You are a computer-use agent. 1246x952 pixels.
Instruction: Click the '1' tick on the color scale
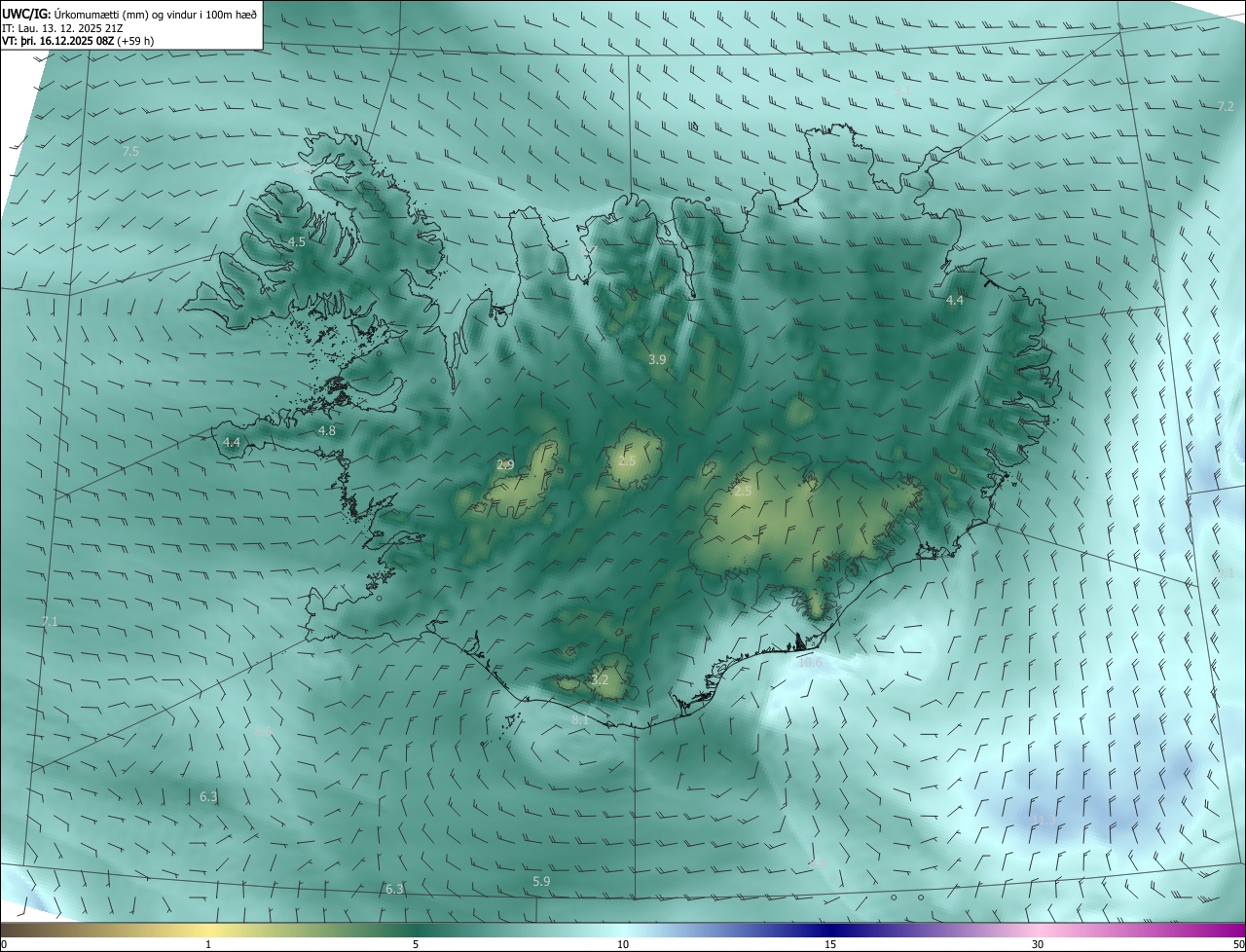208,945
